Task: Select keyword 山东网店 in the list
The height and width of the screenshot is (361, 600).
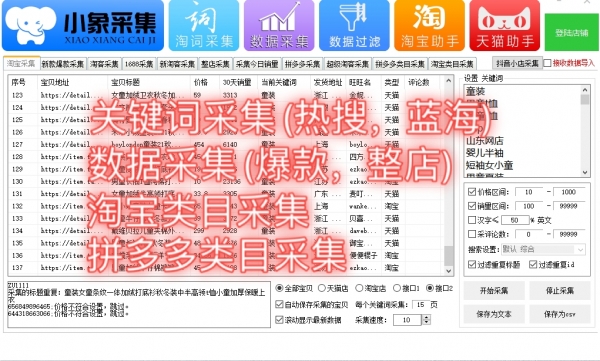Action: [485, 141]
